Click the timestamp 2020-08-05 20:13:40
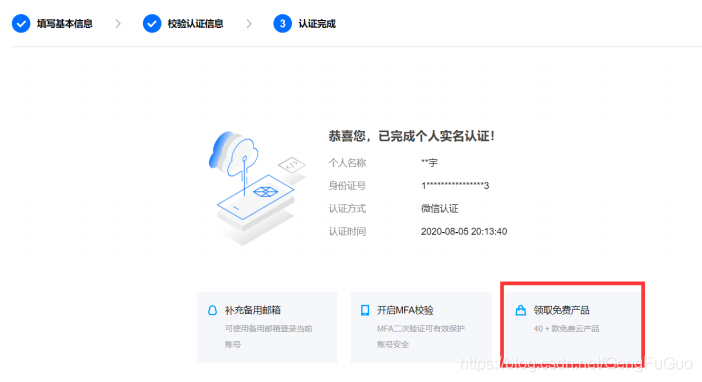Viewport: 702px width, 382px height. [464, 232]
